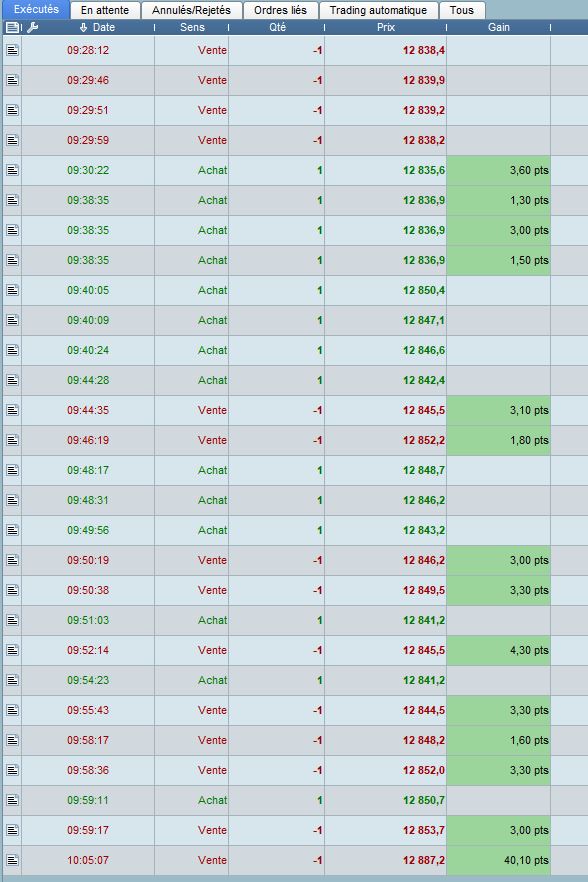Viewport: 588px width, 882px height.
Task: Select the 1,80 pts gain cell
Action: coord(499,440)
